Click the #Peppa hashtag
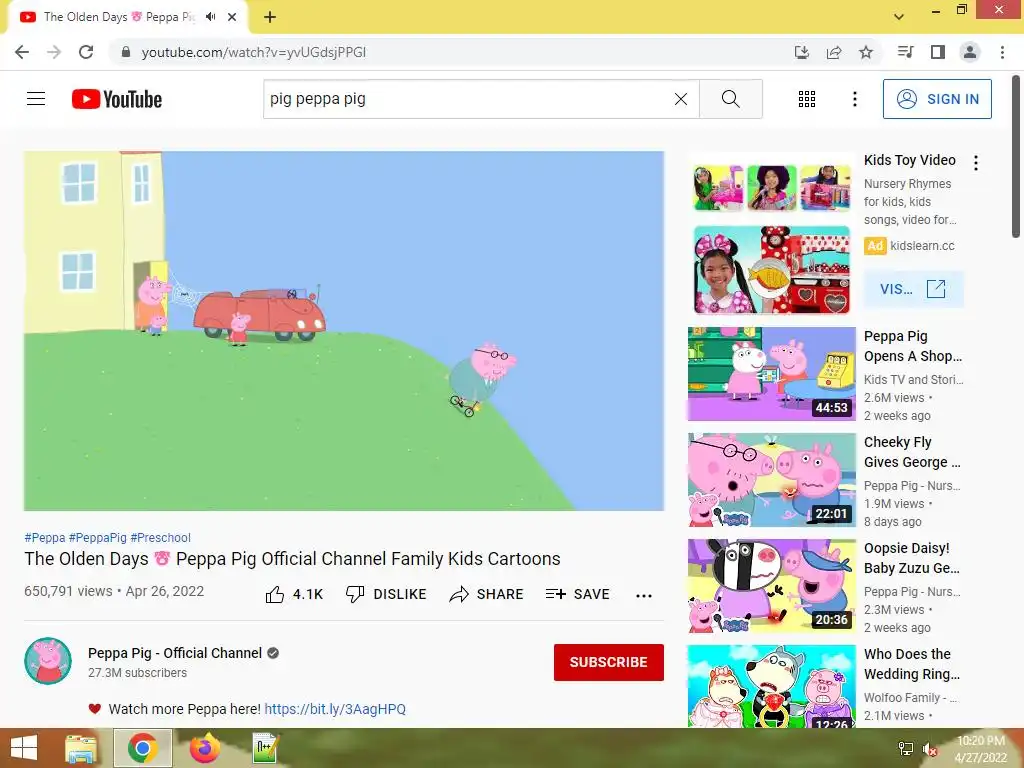Screen dimensions: 1024x768 (x=44, y=537)
